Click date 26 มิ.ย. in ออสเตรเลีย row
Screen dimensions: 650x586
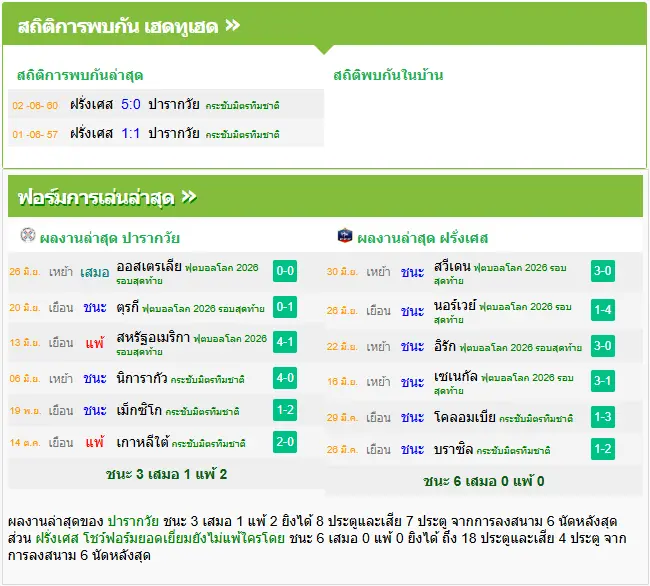pyautogui.click(x=25, y=272)
